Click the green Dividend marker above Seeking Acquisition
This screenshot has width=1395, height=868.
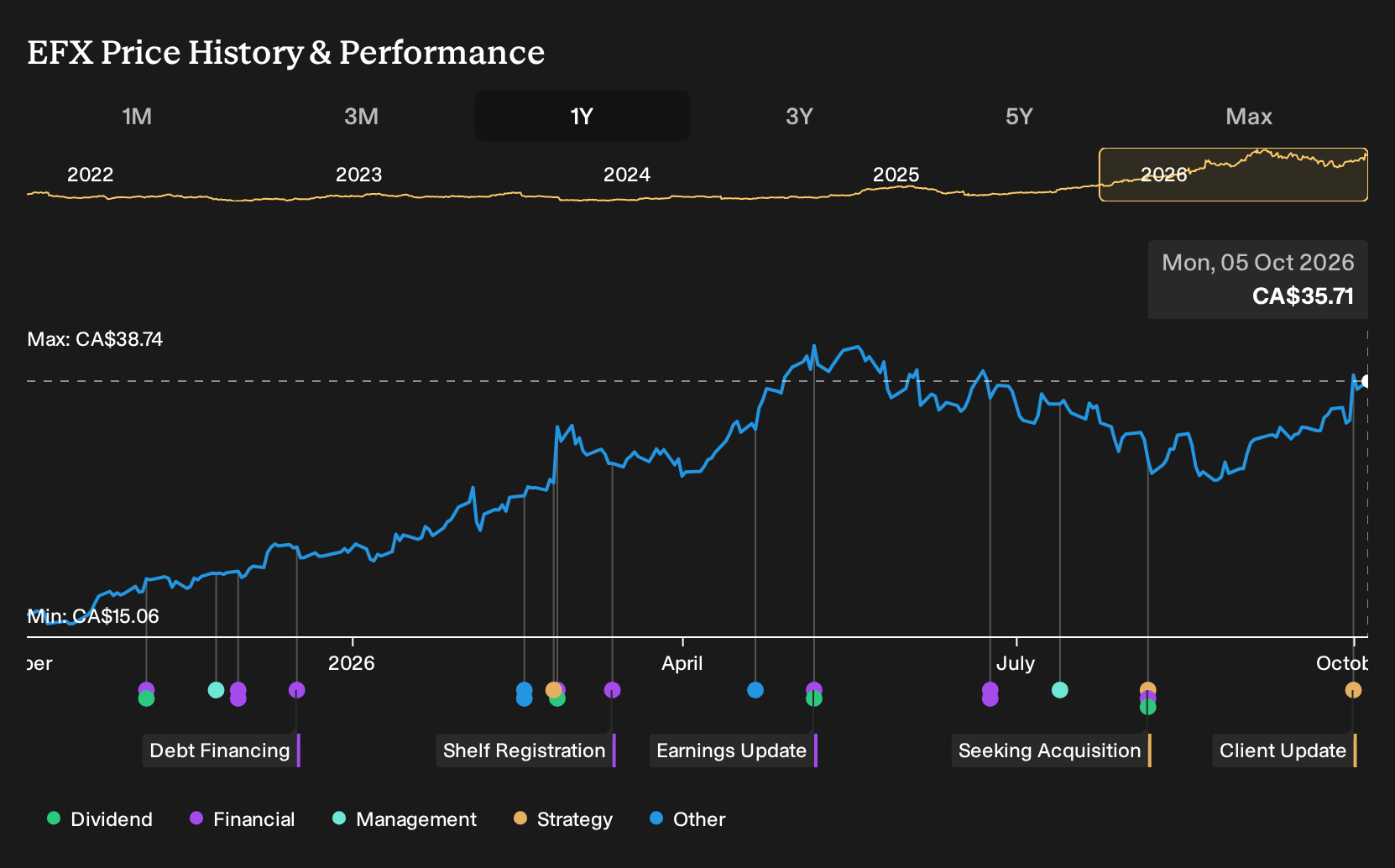1147,707
